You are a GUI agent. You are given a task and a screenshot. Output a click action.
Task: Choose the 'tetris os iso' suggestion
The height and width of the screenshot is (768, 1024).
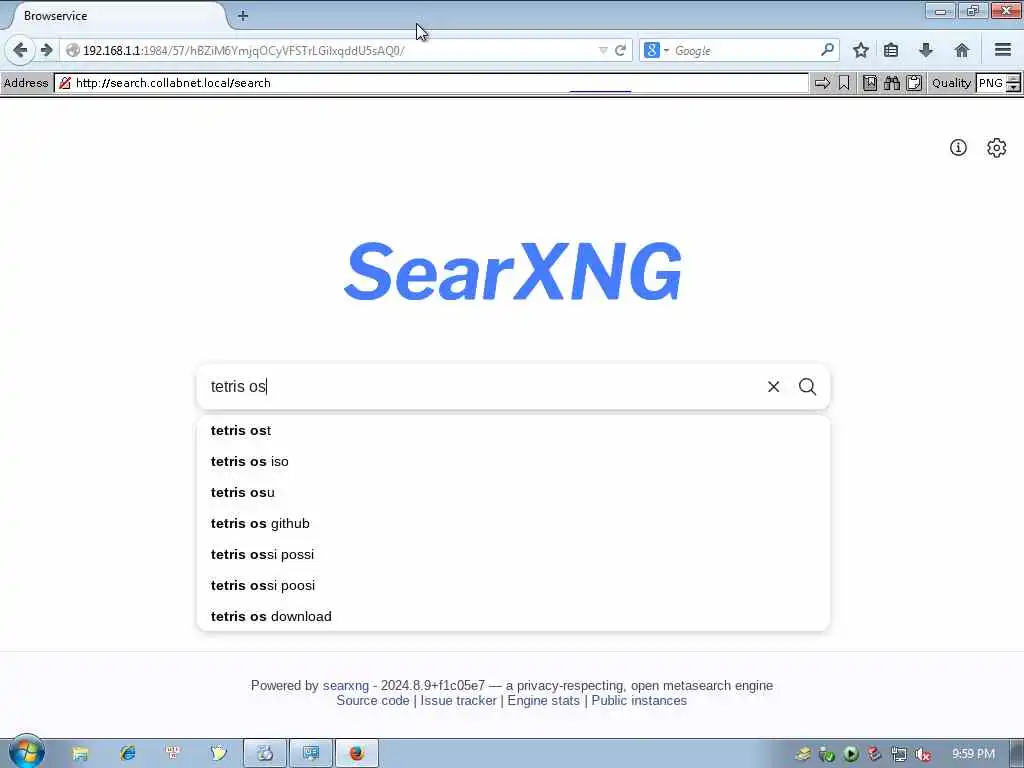coord(513,461)
